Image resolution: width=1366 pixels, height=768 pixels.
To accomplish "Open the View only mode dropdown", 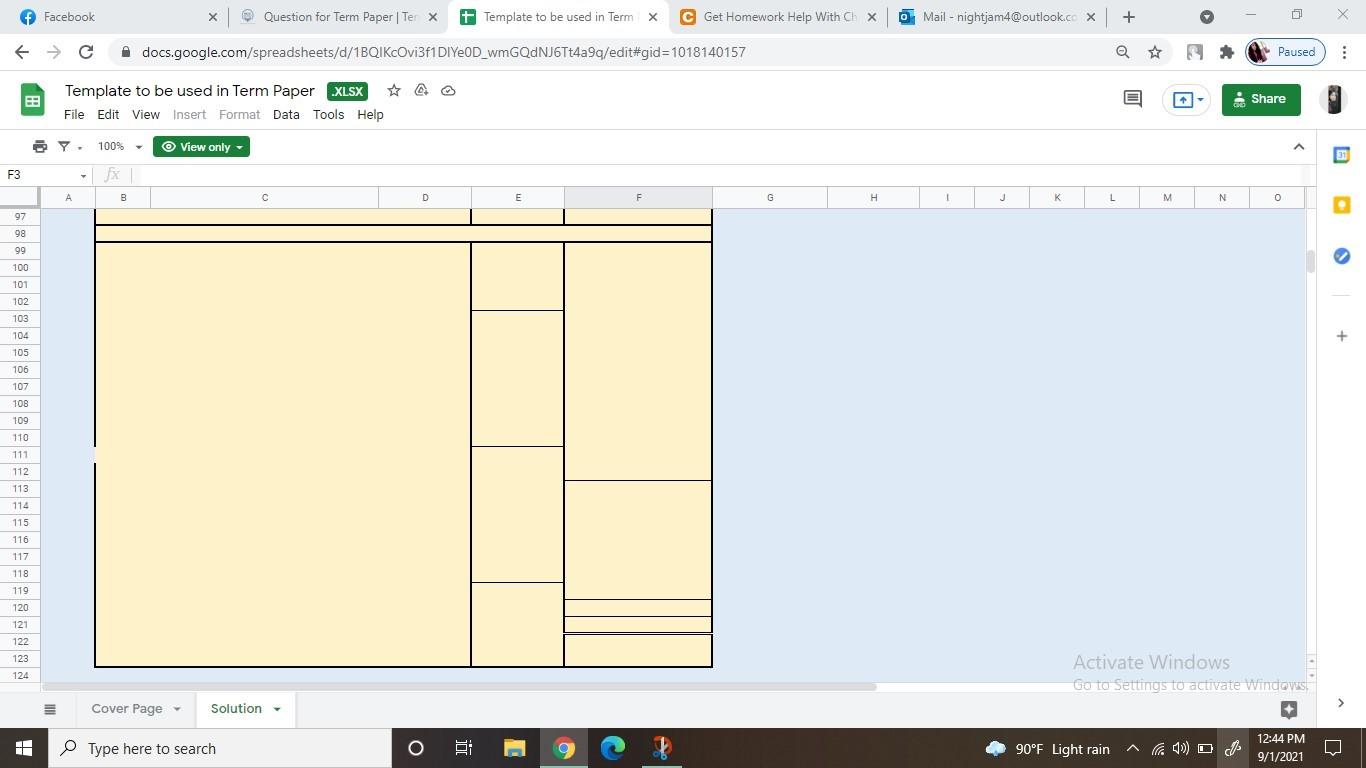I will pyautogui.click(x=201, y=147).
